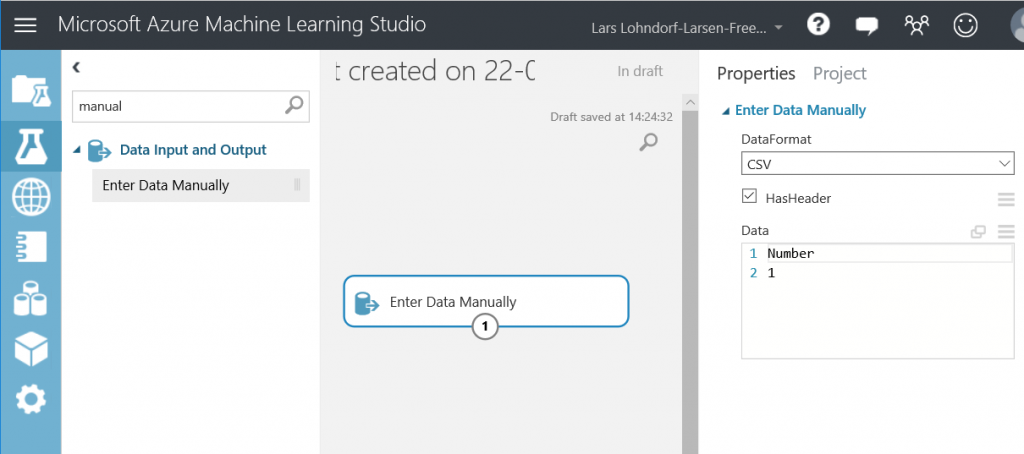Open Trained Models cube icon
The image size is (1024, 454).
click(30, 348)
